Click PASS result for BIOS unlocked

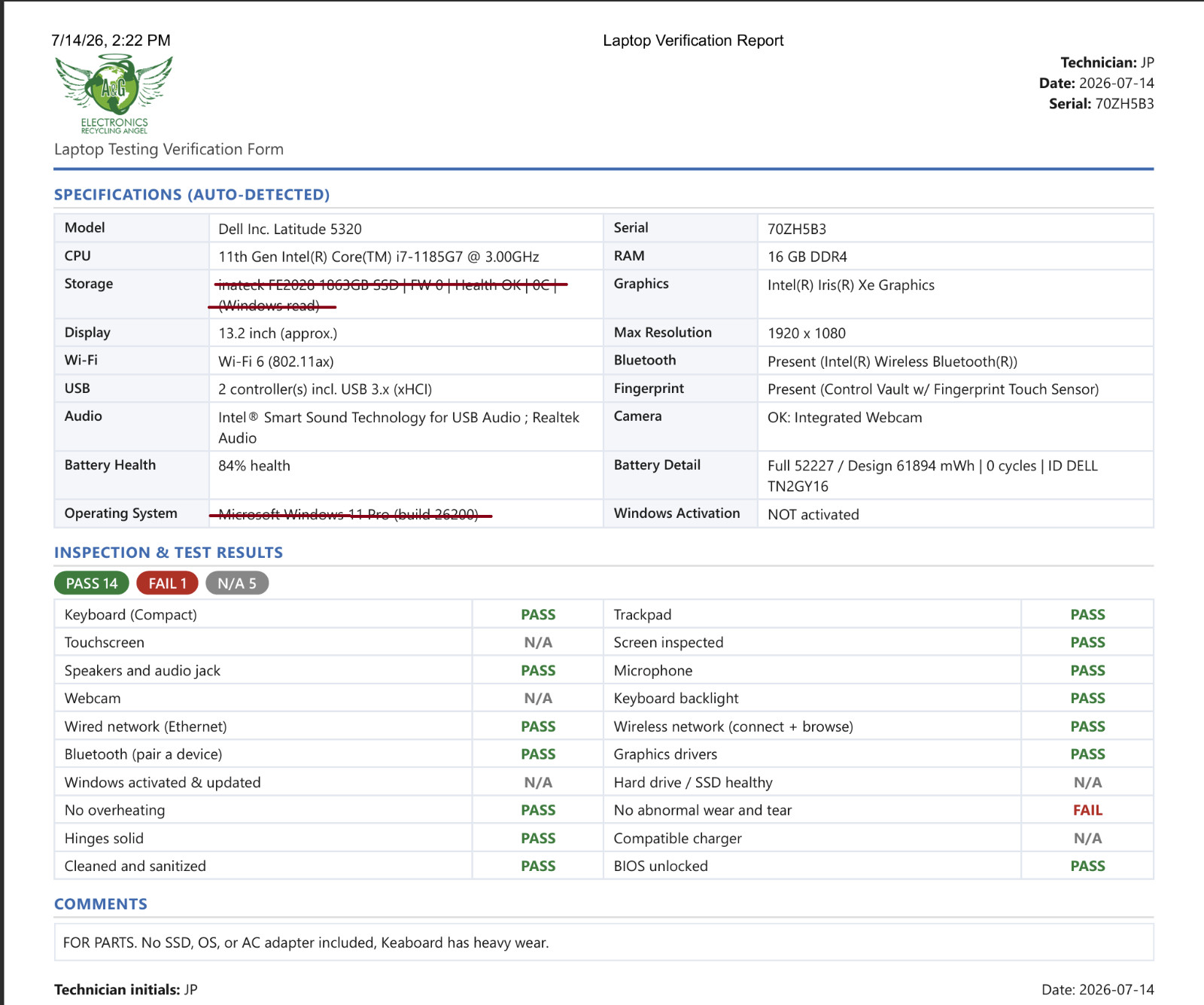coord(1087,866)
